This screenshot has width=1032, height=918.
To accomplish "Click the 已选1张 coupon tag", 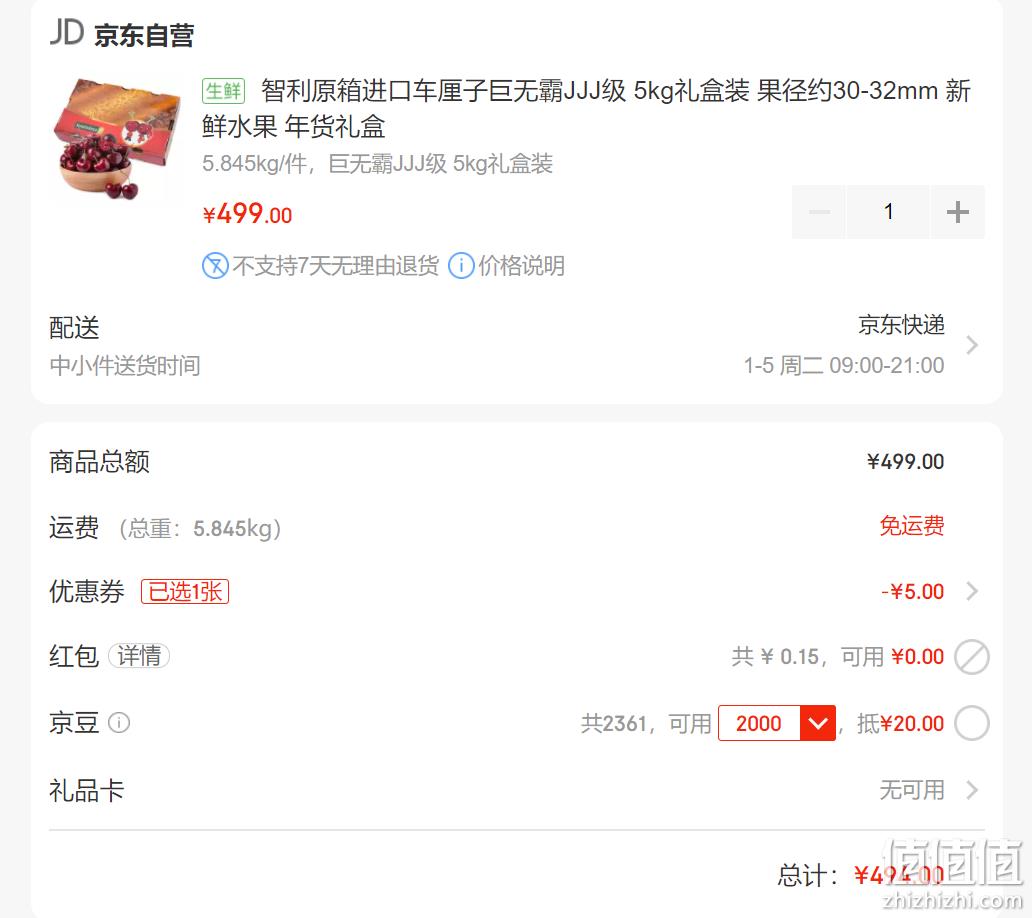I will (185, 591).
